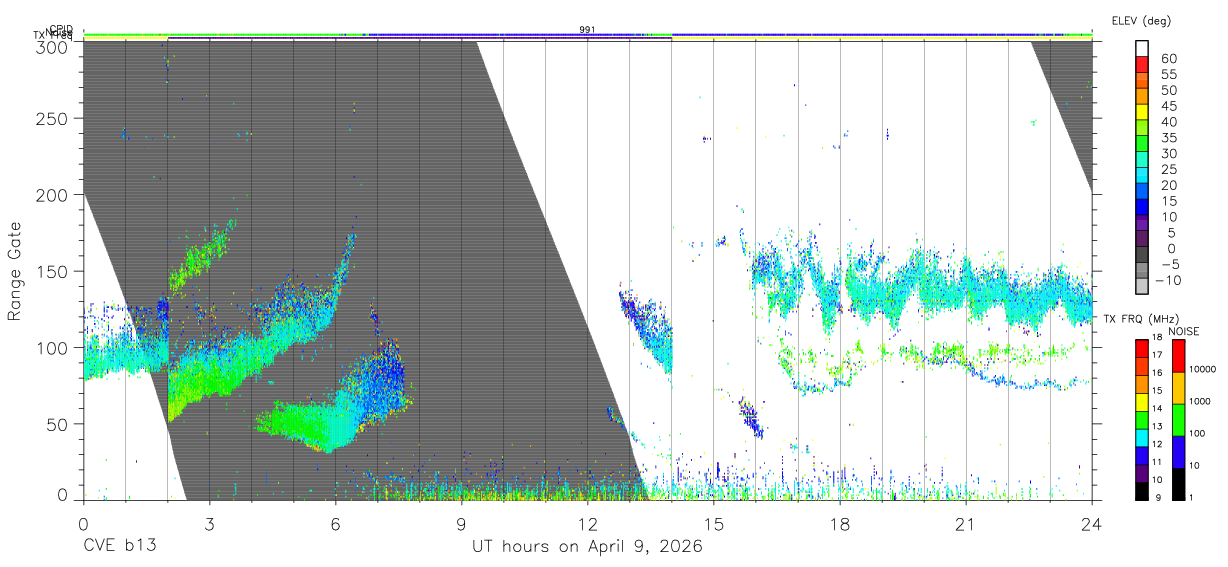Click the 'NOISE' legend title

point(1184,331)
